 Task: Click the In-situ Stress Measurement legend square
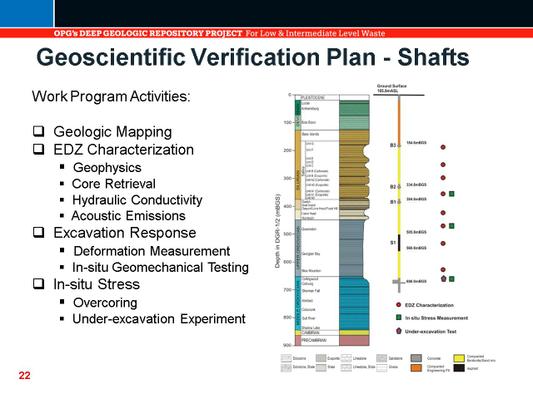[399, 317]
